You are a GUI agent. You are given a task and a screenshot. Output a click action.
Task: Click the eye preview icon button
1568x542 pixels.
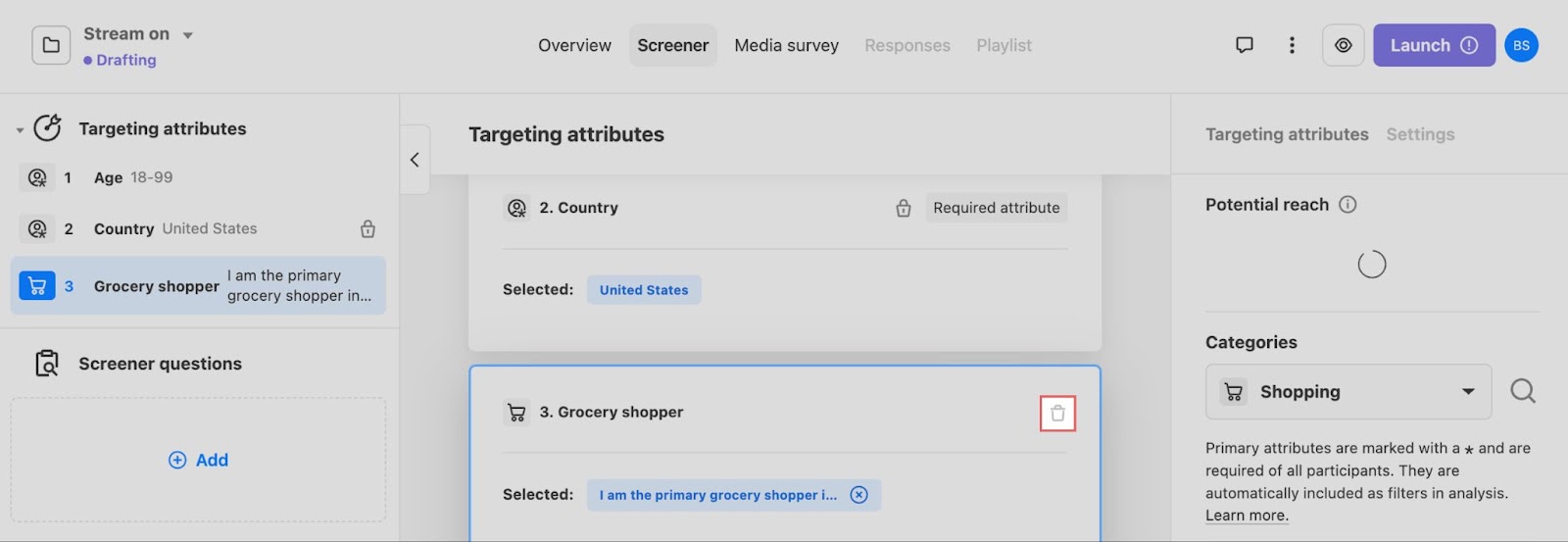click(x=1344, y=45)
